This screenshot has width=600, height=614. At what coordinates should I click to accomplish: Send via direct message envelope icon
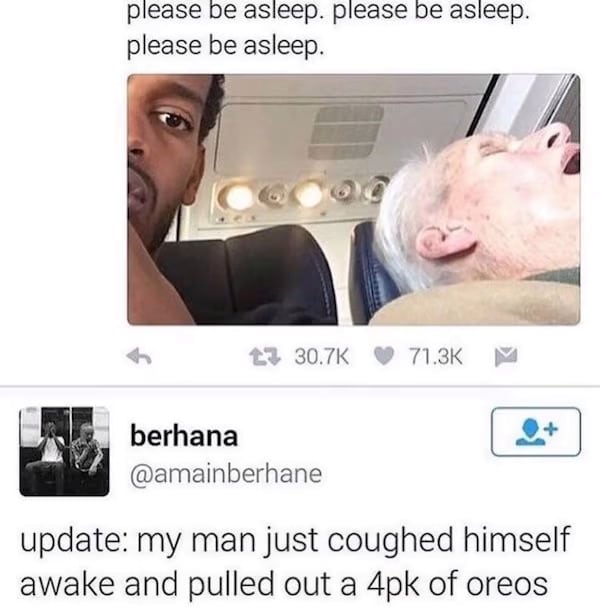tap(506, 357)
